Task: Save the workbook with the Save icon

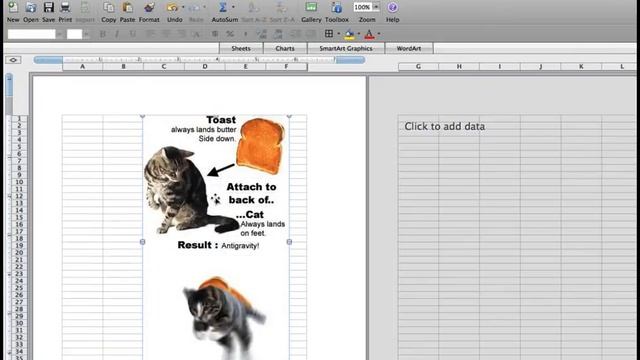Action: pos(49,8)
